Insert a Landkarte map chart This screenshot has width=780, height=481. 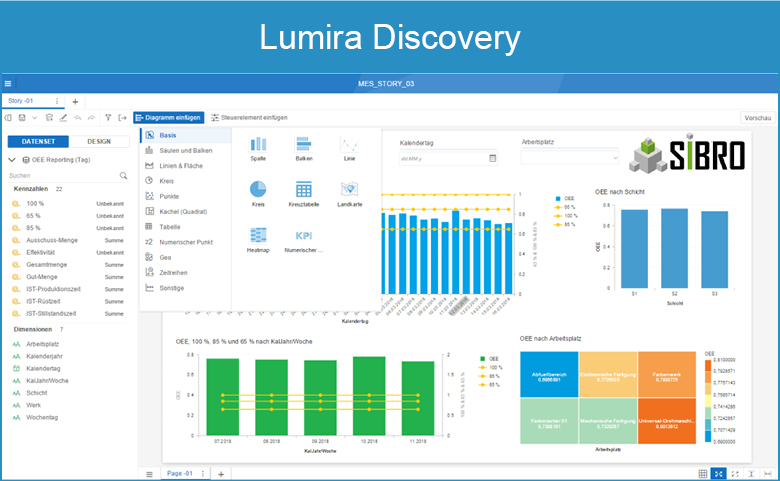point(350,194)
